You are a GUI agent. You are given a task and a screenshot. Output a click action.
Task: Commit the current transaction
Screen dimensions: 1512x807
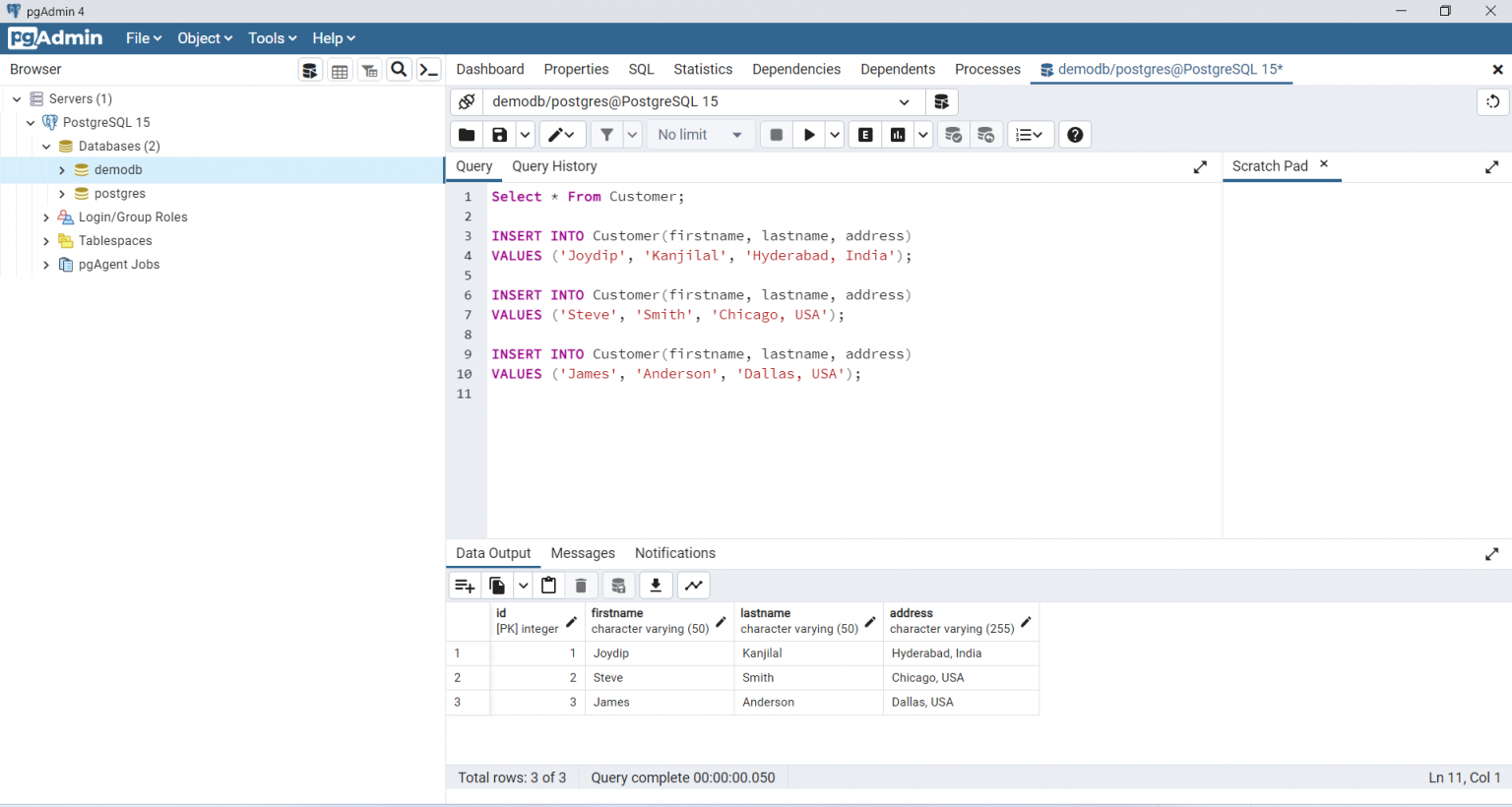tap(953, 134)
